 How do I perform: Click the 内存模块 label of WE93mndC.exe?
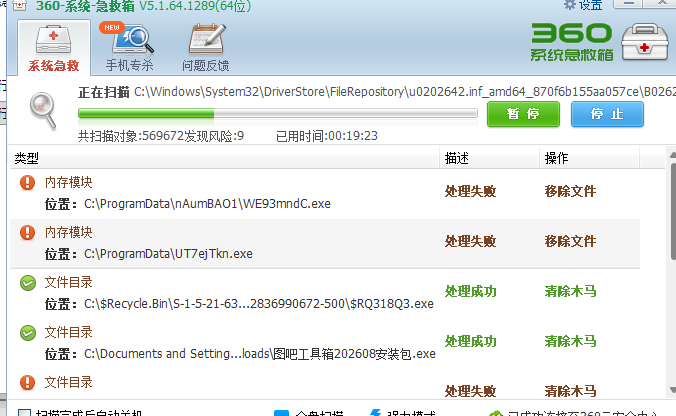(x=69, y=182)
